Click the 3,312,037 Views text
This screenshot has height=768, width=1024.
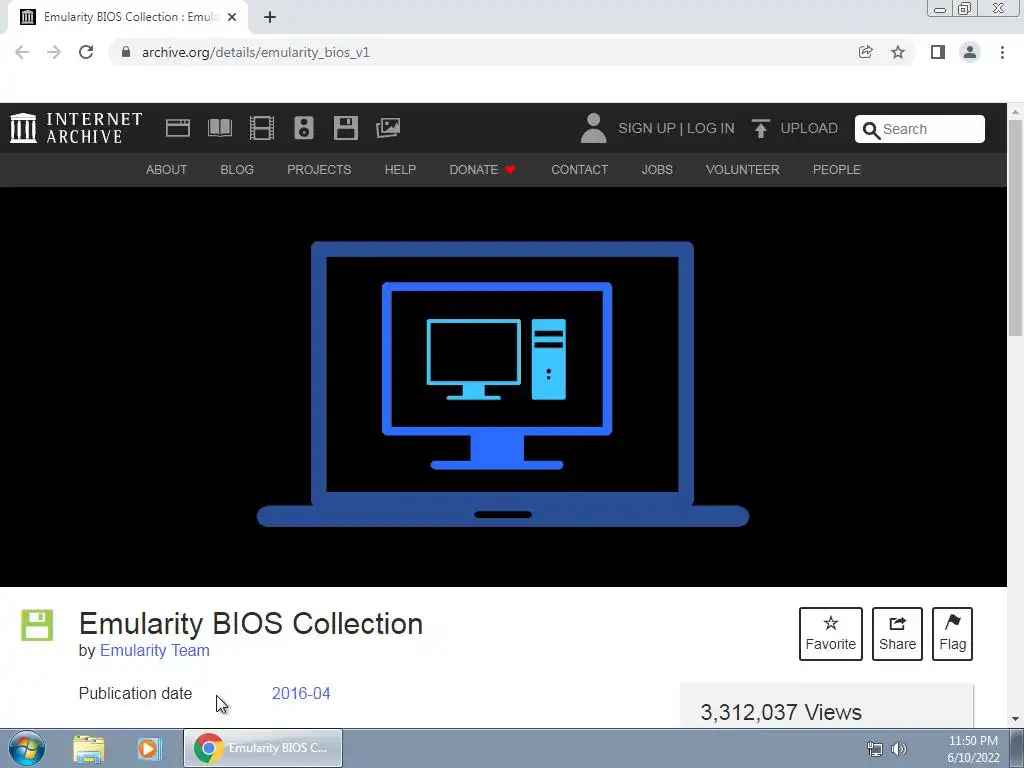pos(781,712)
